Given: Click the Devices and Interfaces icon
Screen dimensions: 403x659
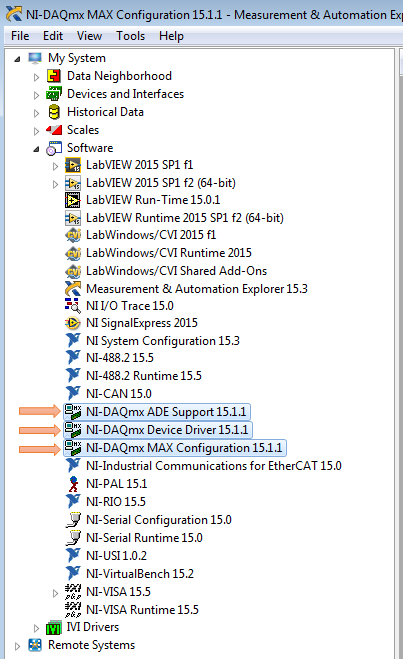Looking at the screenshot, I should (x=54, y=94).
